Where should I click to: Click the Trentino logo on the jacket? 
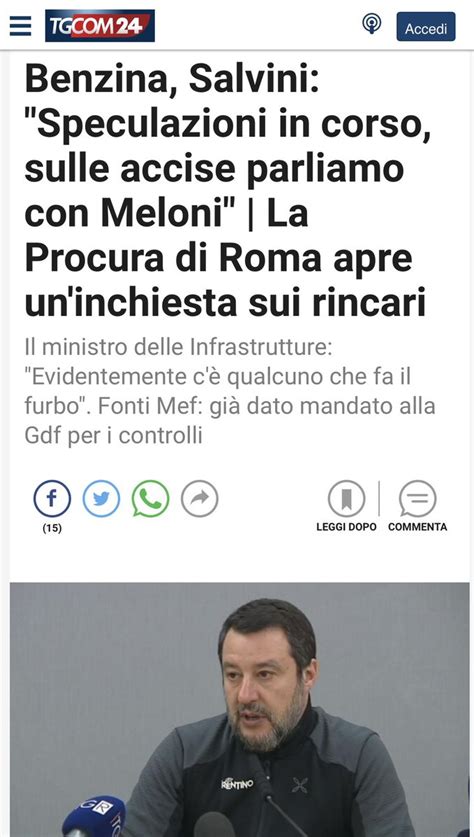click(x=238, y=783)
